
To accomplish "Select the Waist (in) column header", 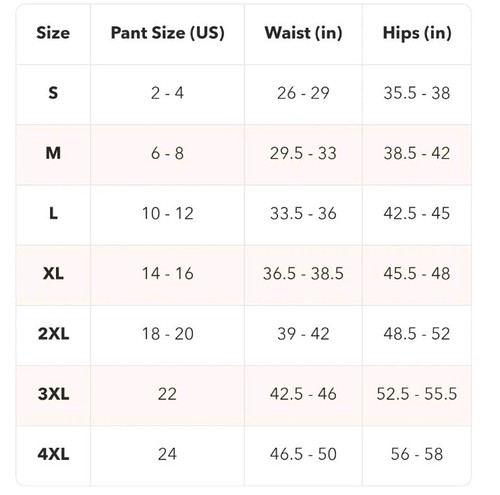I will (303, 33).
